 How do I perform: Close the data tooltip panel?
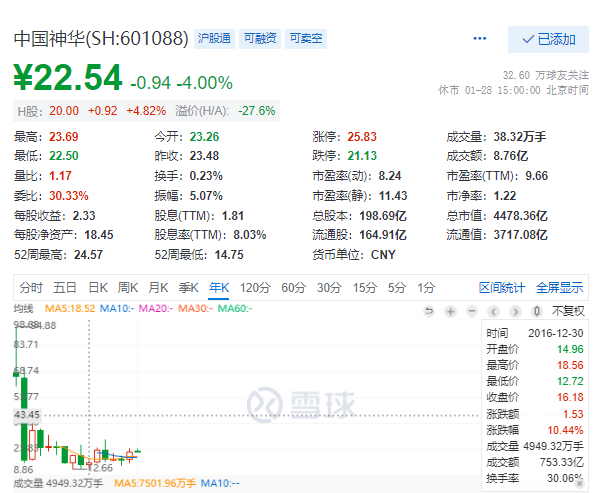tap(580, 483)
